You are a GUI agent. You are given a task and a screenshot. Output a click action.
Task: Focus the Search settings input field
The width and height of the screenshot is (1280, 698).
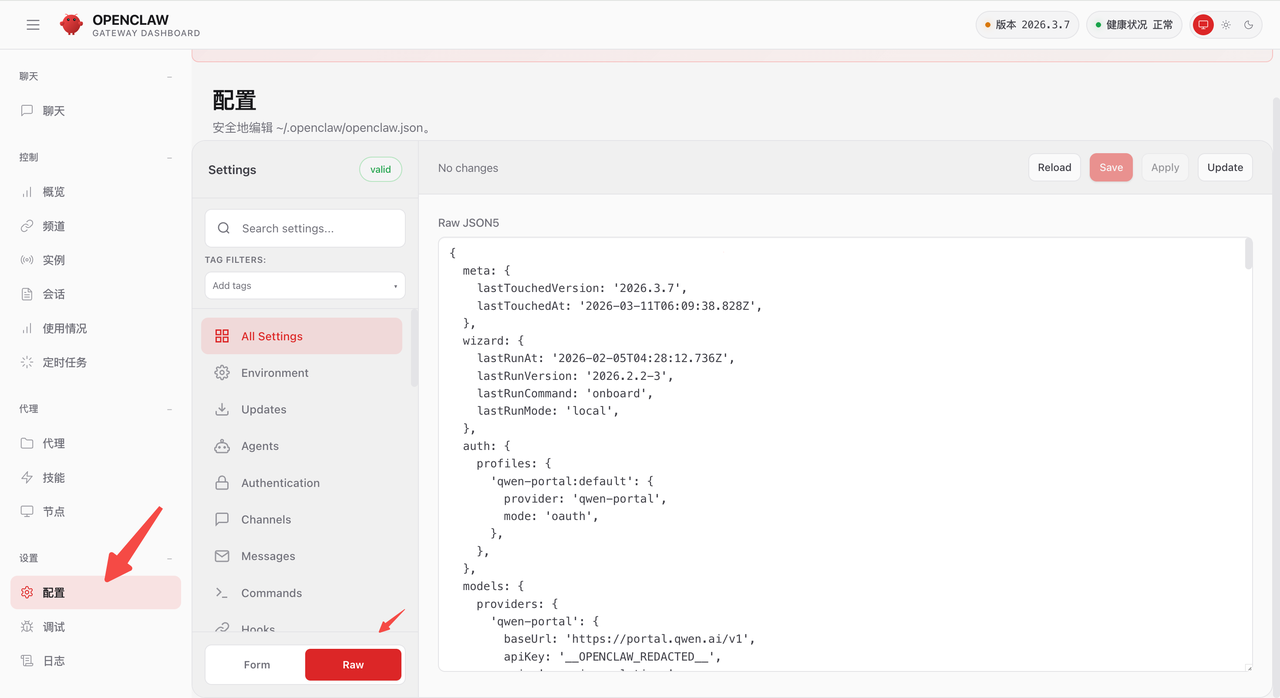coord(317,228)
